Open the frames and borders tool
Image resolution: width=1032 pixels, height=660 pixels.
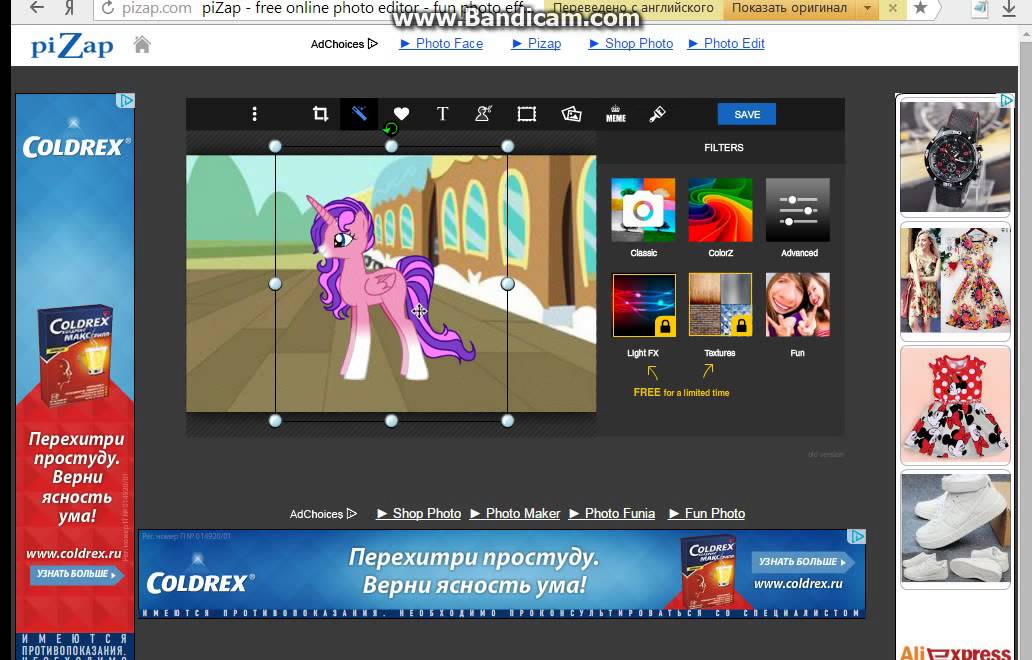coord(527,114)
